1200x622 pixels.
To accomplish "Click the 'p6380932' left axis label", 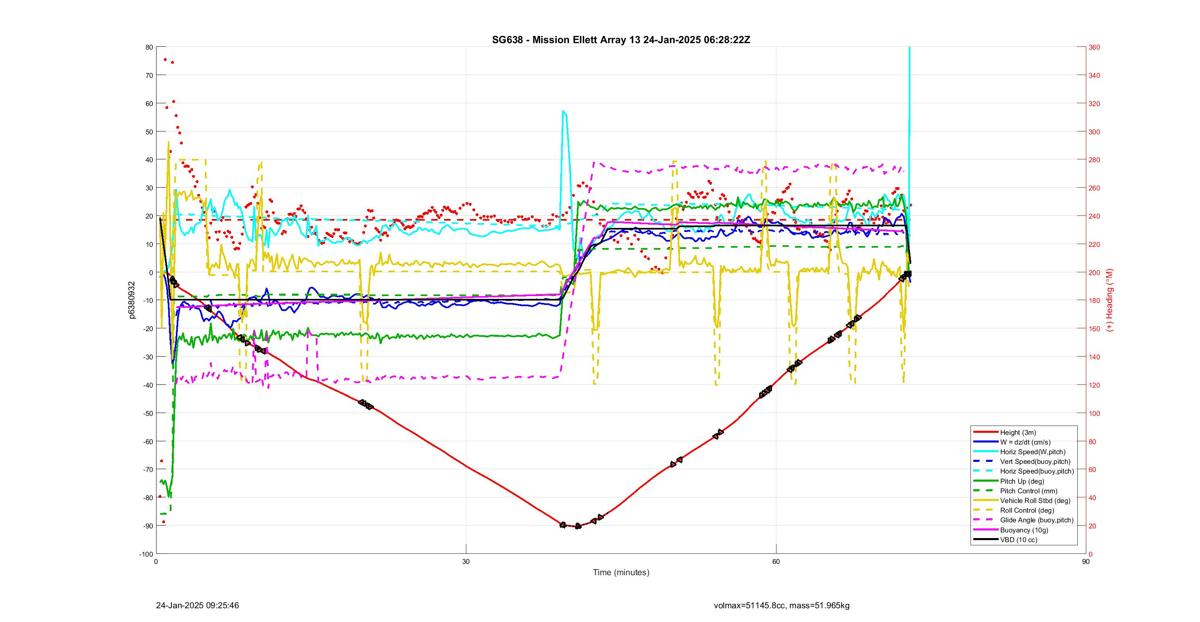I will pos(131,300).
